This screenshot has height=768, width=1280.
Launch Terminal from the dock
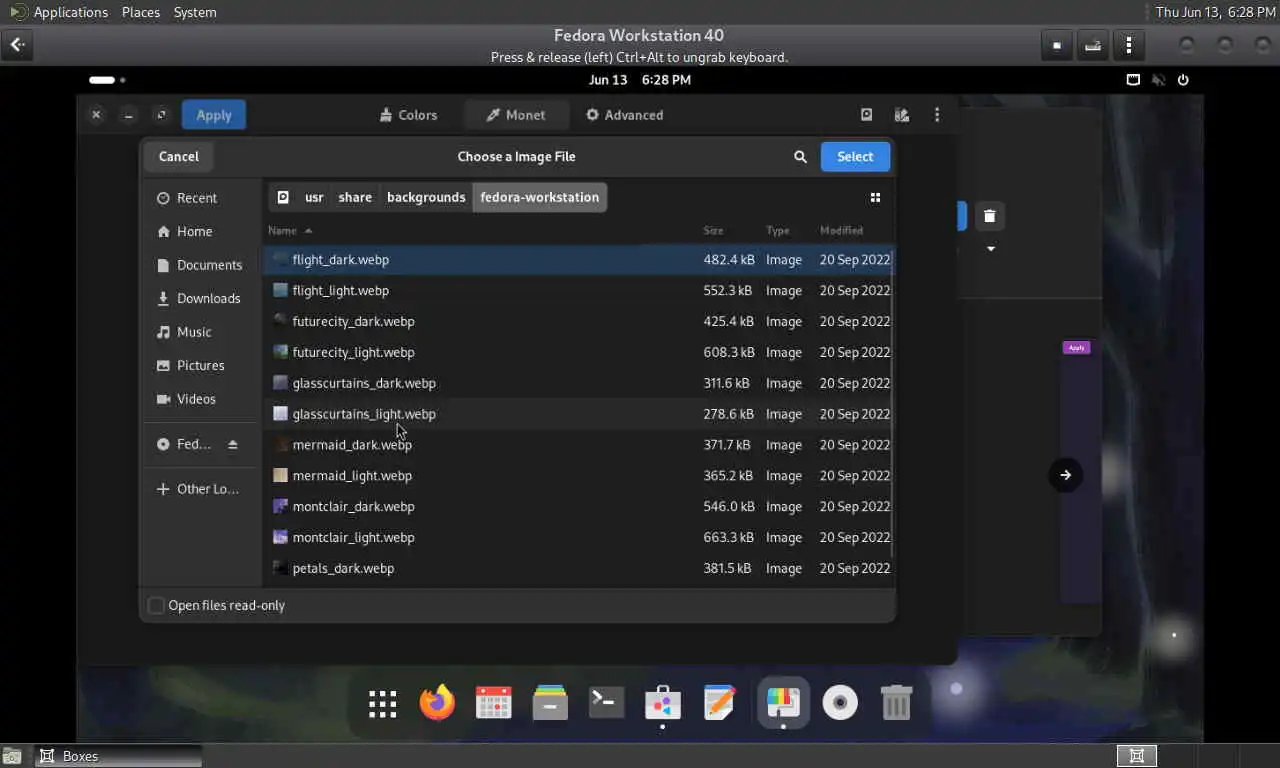point(606,703)
